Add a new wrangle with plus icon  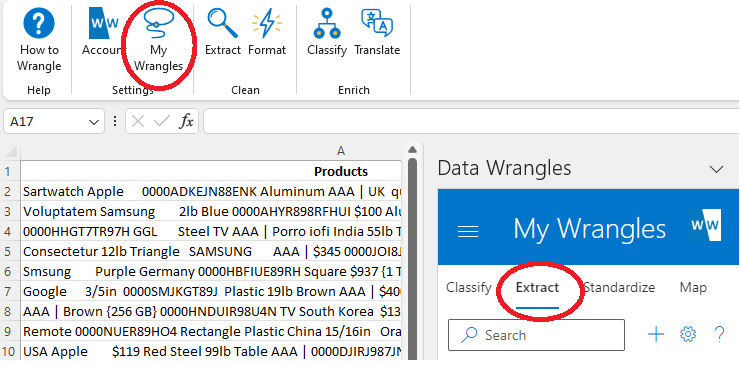pyautogui.click(x=656, y=335)
